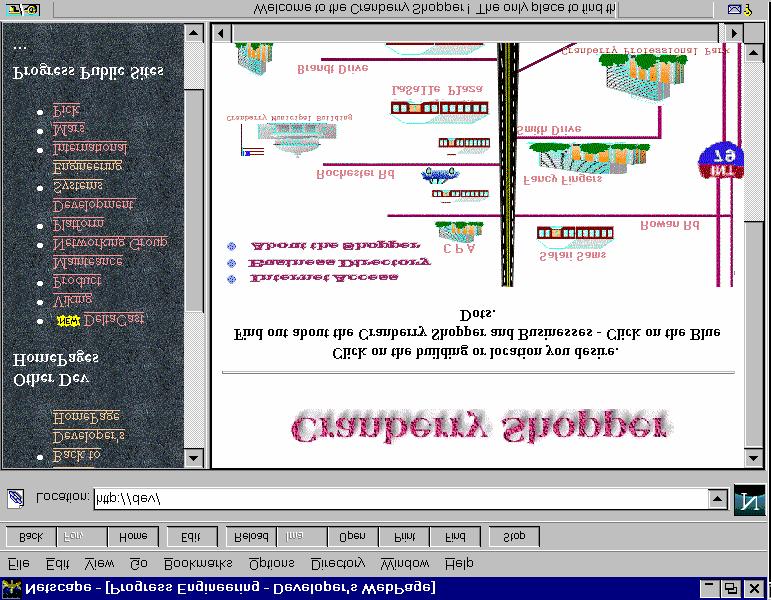Click the Location URL input field

click(x=401, y=499)
